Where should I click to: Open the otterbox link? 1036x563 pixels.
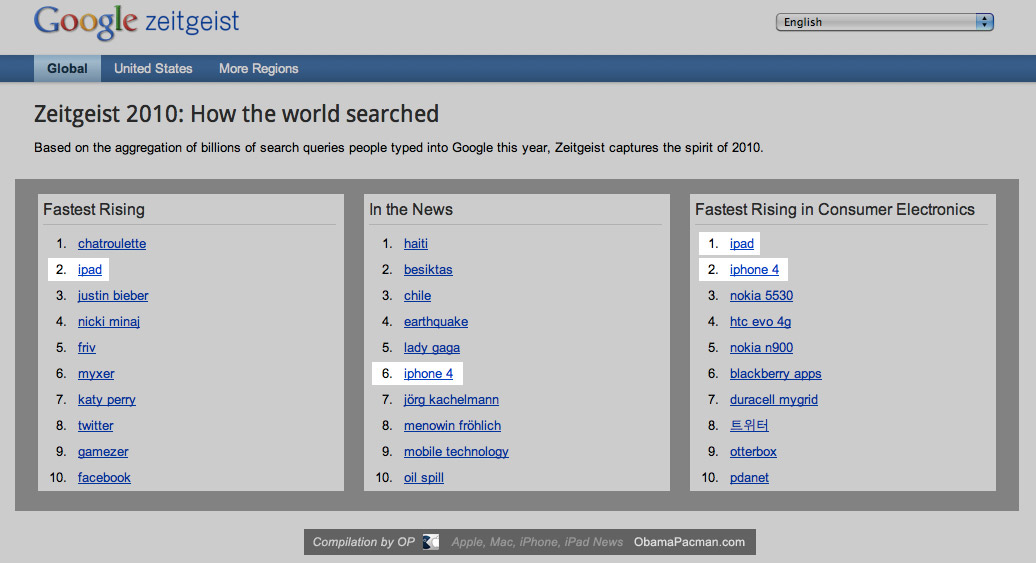point(753,452)
